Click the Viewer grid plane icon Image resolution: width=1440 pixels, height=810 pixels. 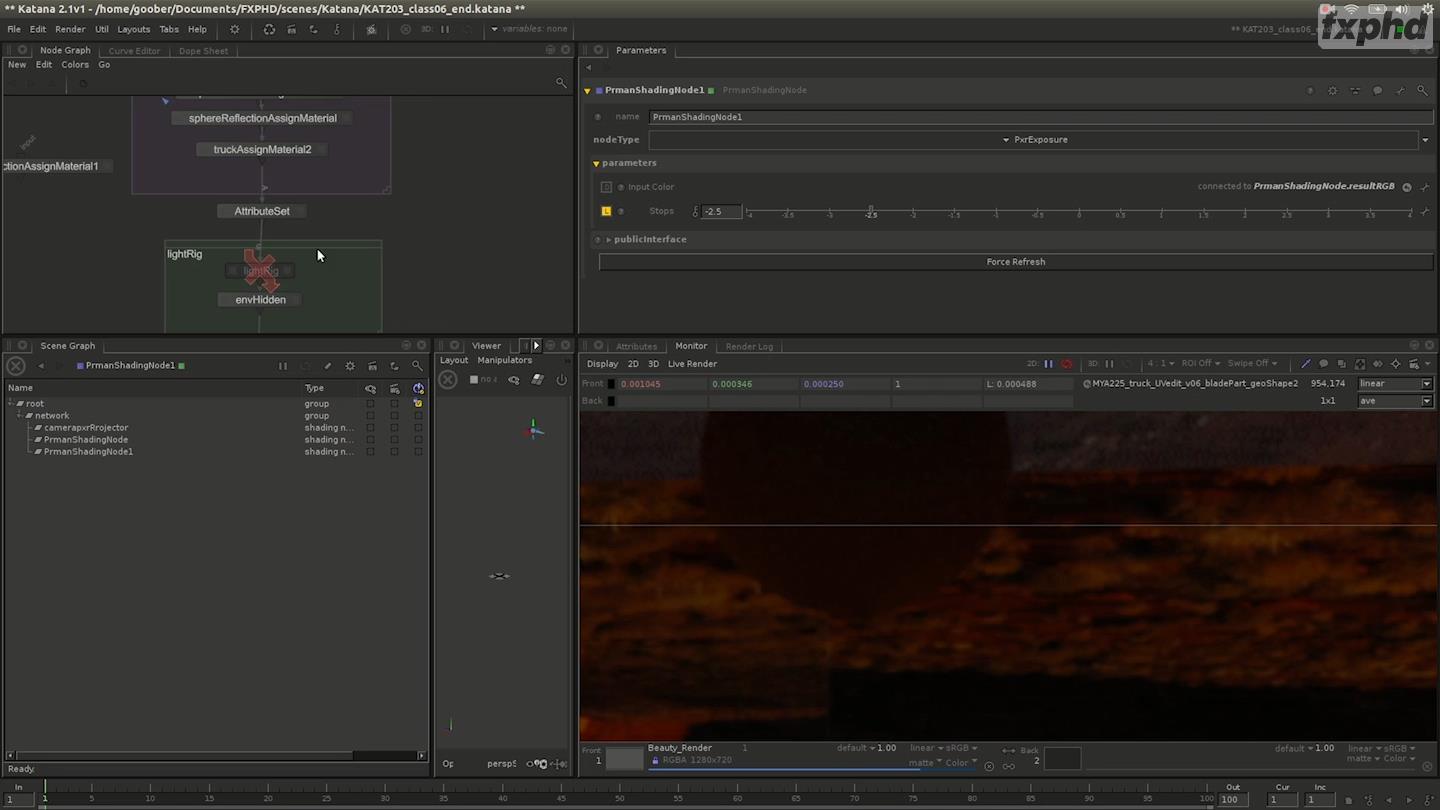(537, 380)
